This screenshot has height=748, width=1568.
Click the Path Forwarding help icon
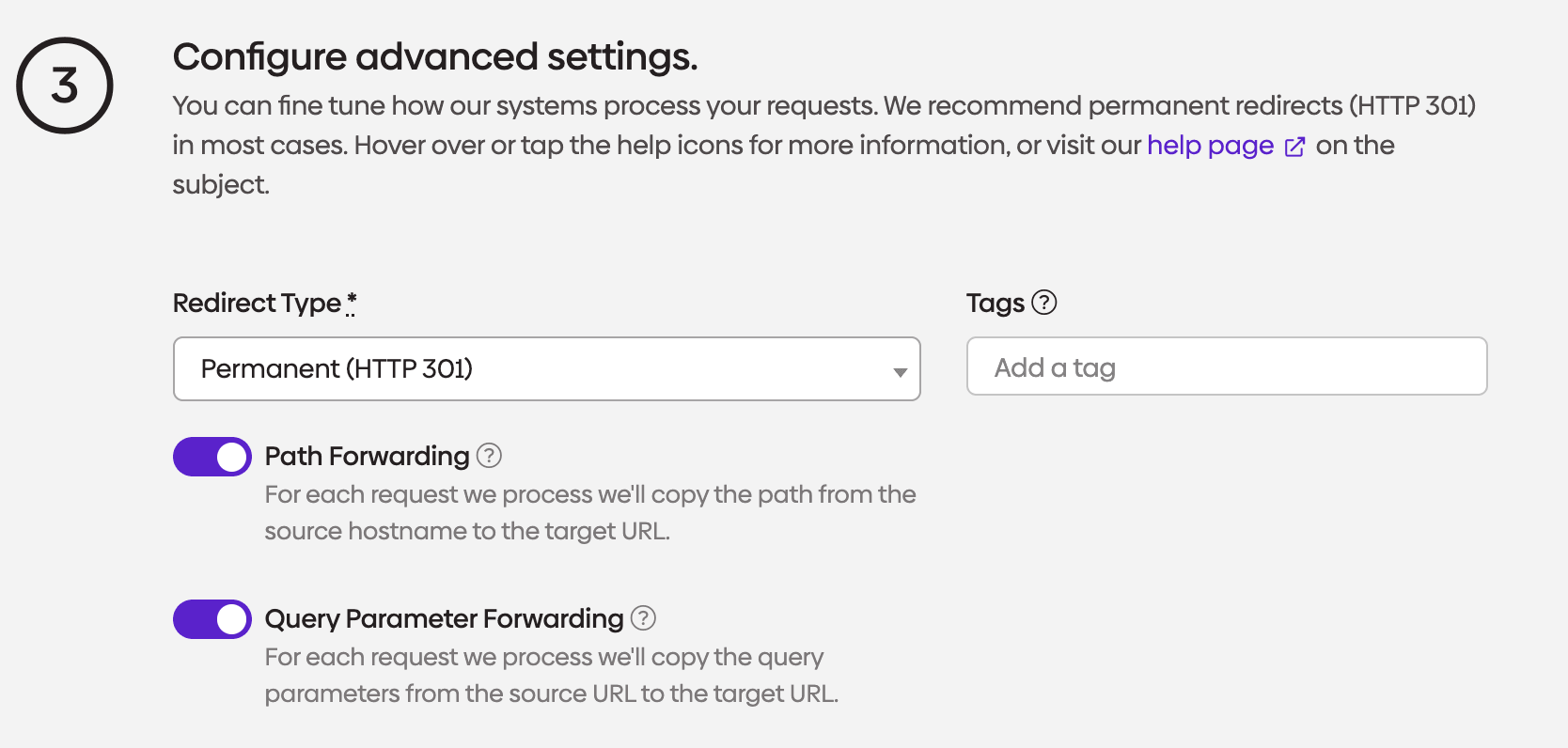pos(489,456)
